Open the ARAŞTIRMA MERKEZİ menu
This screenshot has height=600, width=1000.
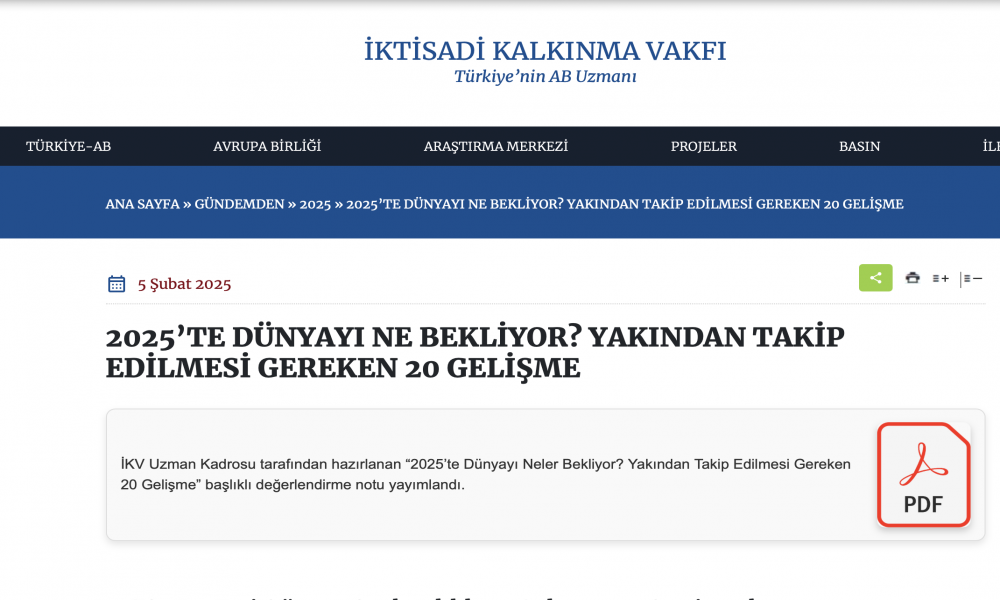(x=496, y=146)
